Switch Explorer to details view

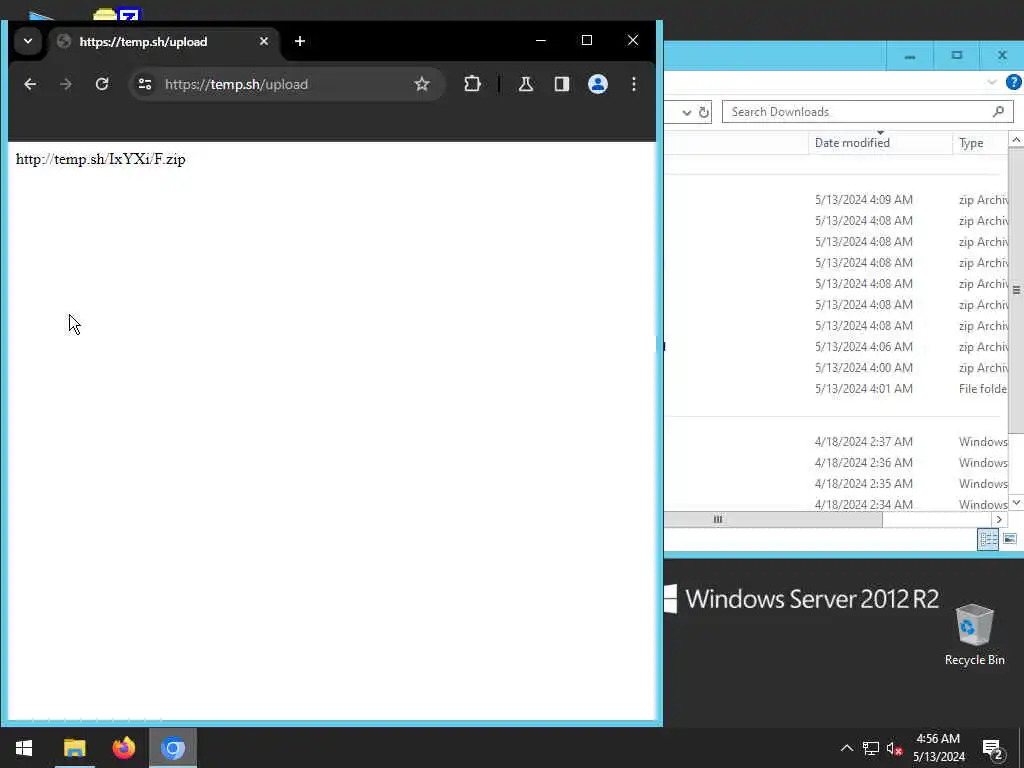[x=988, y=539]
